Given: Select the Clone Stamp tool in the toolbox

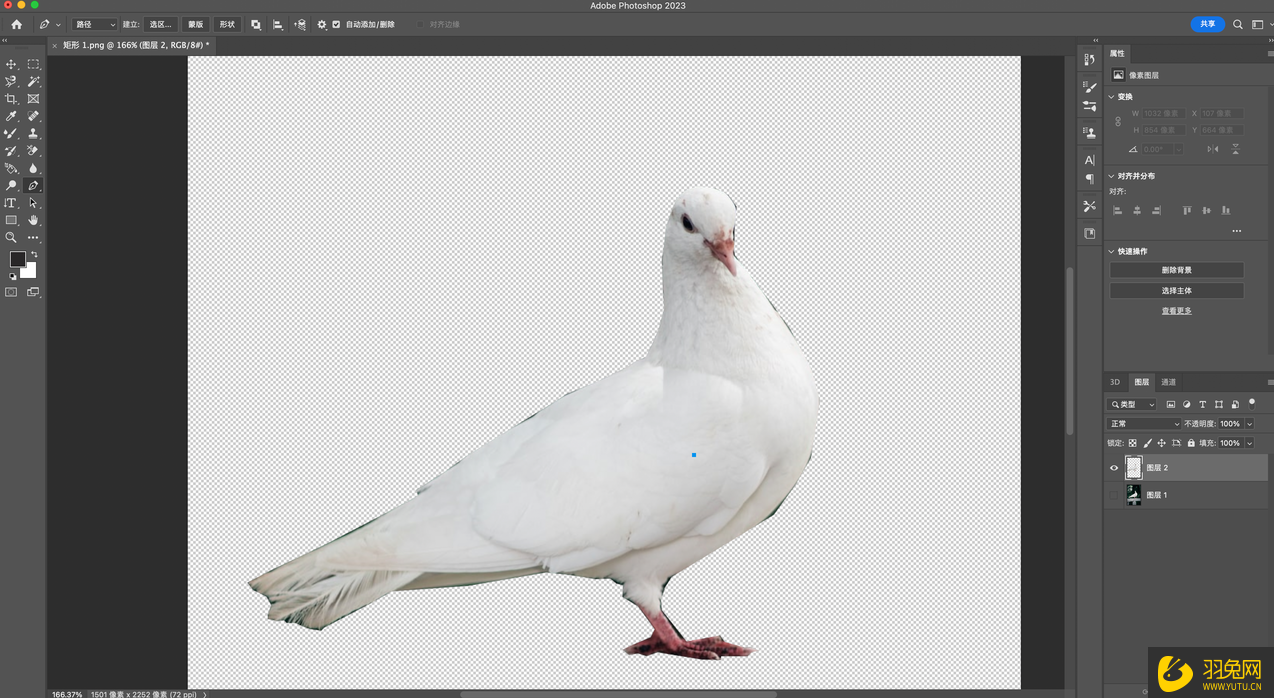Looking at the screenshot, I should click(33, 133).
